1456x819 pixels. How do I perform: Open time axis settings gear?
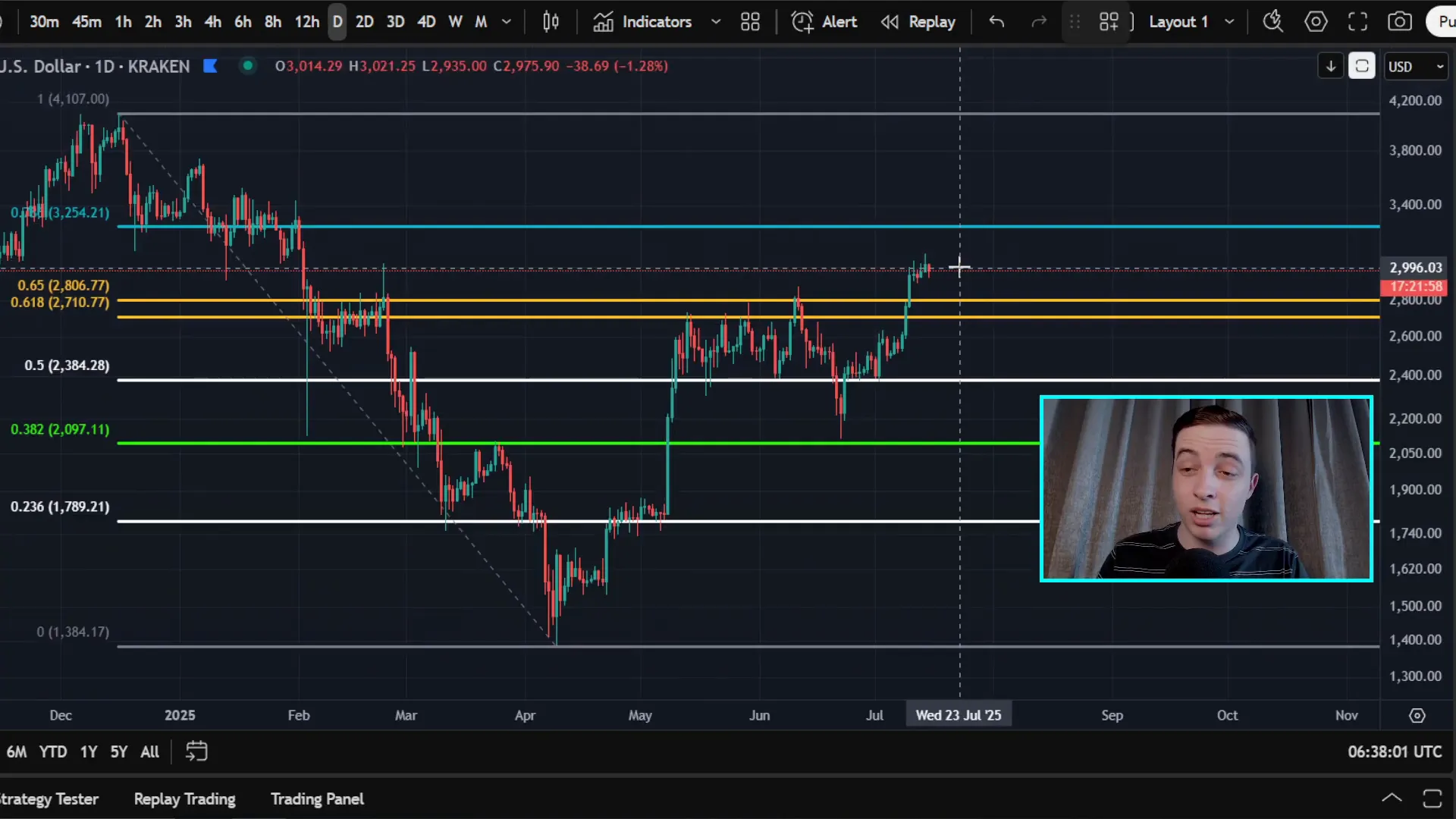coord(1417,715)
